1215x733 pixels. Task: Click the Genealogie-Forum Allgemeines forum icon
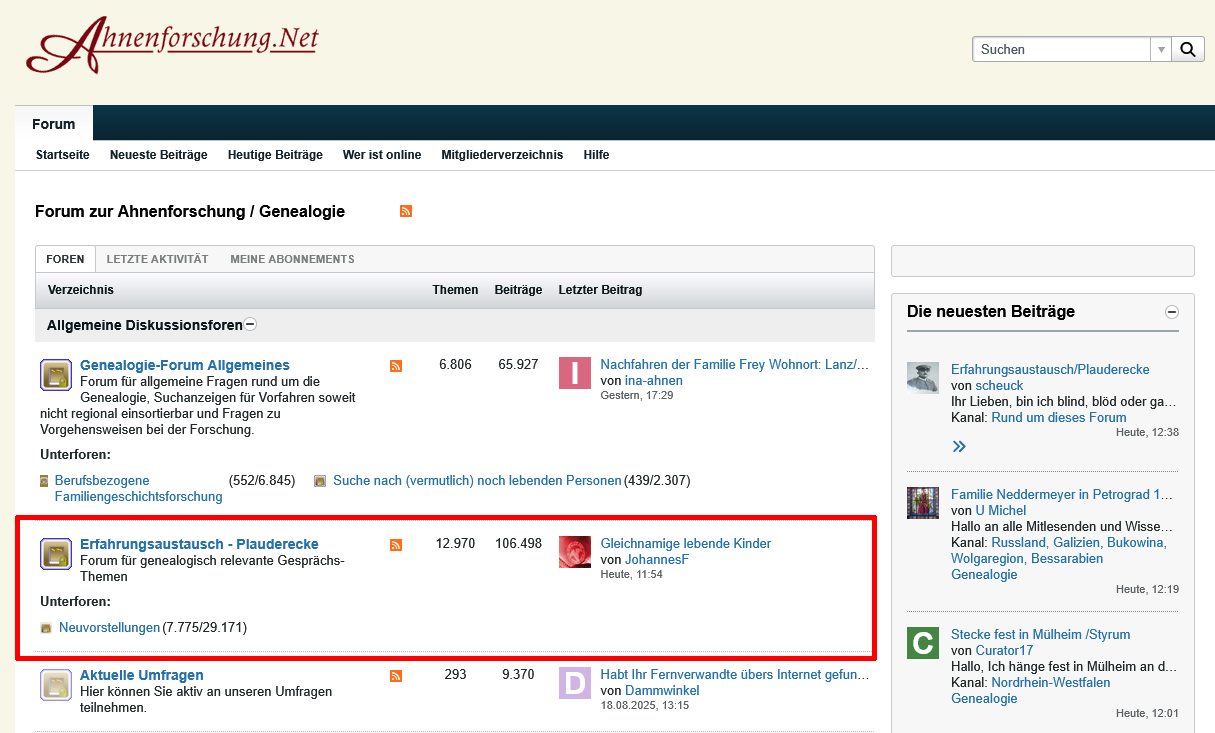(x=55, y=375)
